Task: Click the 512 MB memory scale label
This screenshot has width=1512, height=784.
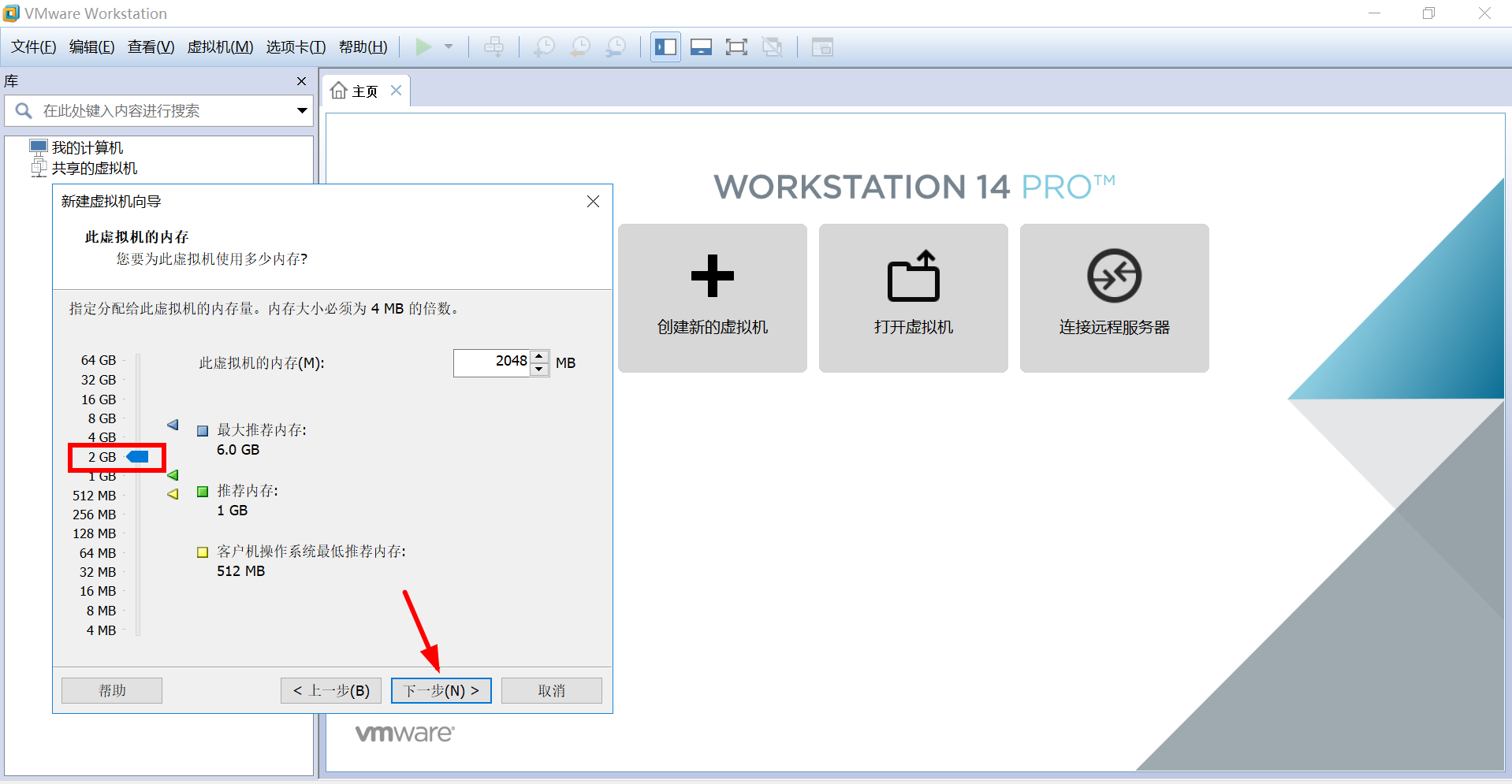Action: 95,496
